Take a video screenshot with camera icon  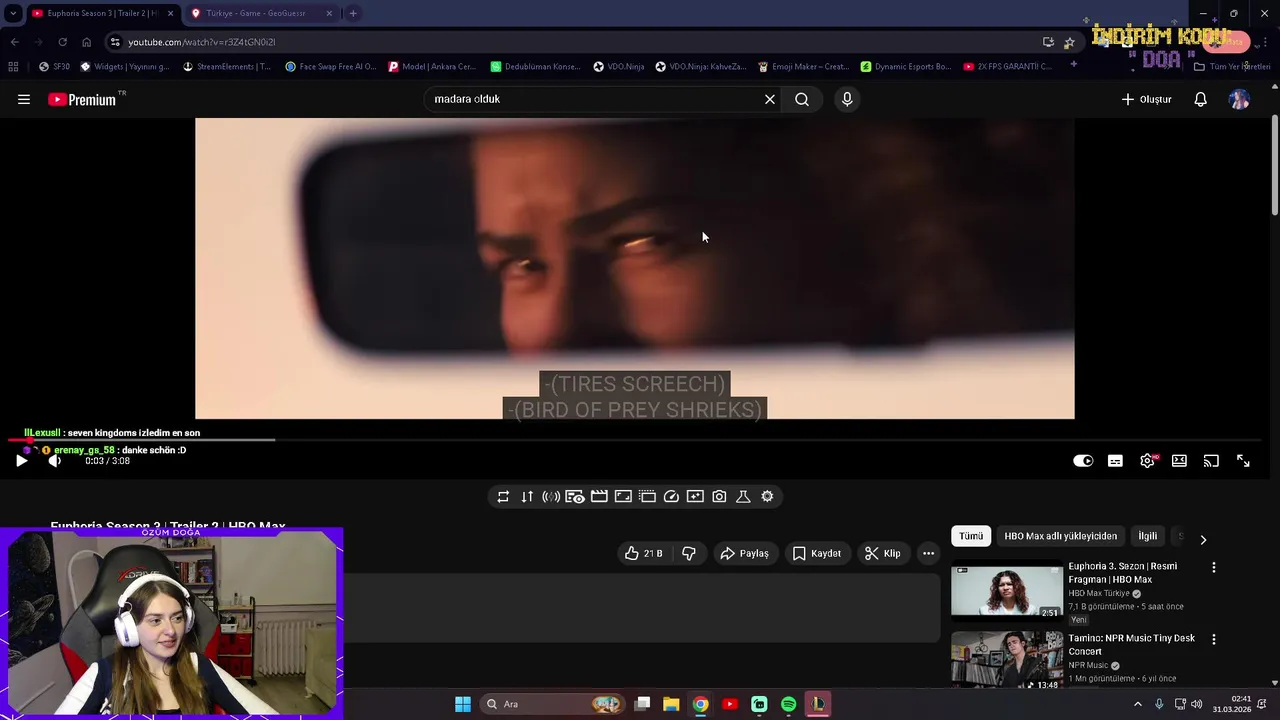tap(719, 496)
